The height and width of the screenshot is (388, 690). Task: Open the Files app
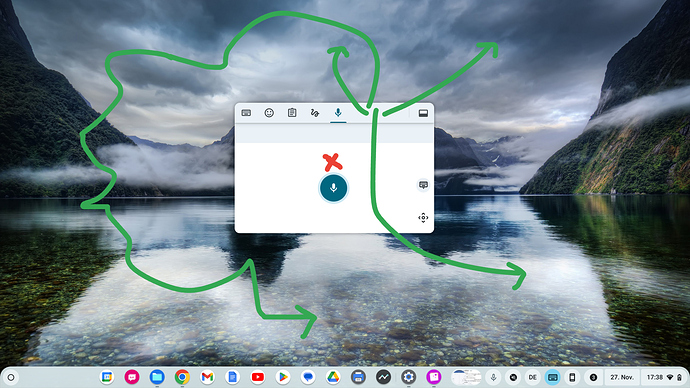point(157,377)
